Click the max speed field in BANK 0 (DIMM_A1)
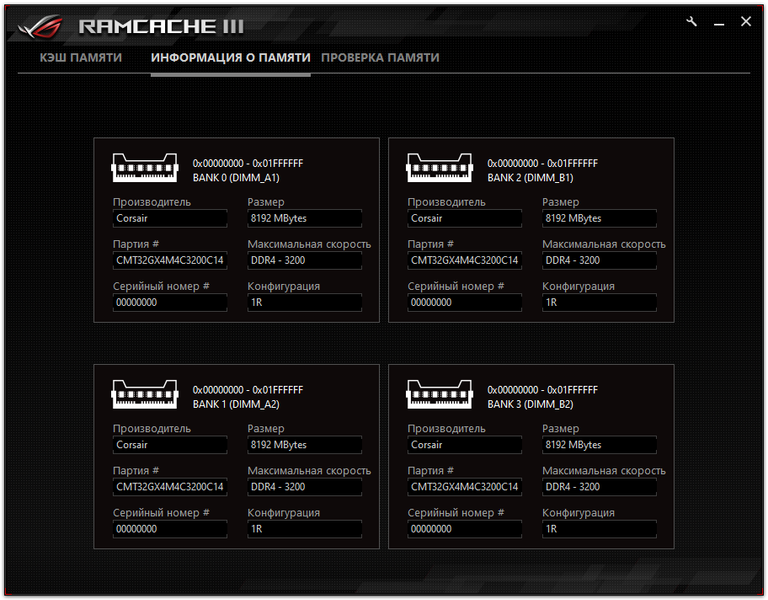This screenshot has width=768, height=600. coord(305,261)
